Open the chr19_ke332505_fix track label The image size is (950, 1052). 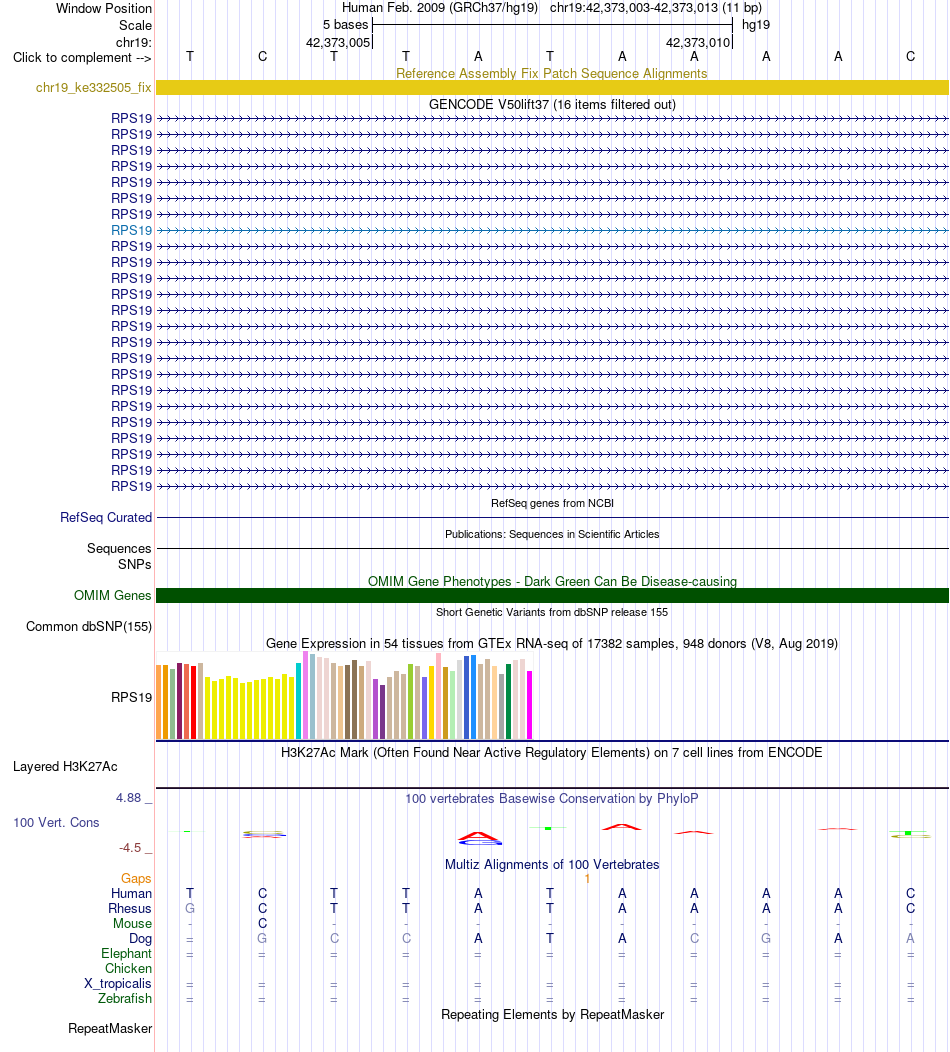click(x=93, y=88)
